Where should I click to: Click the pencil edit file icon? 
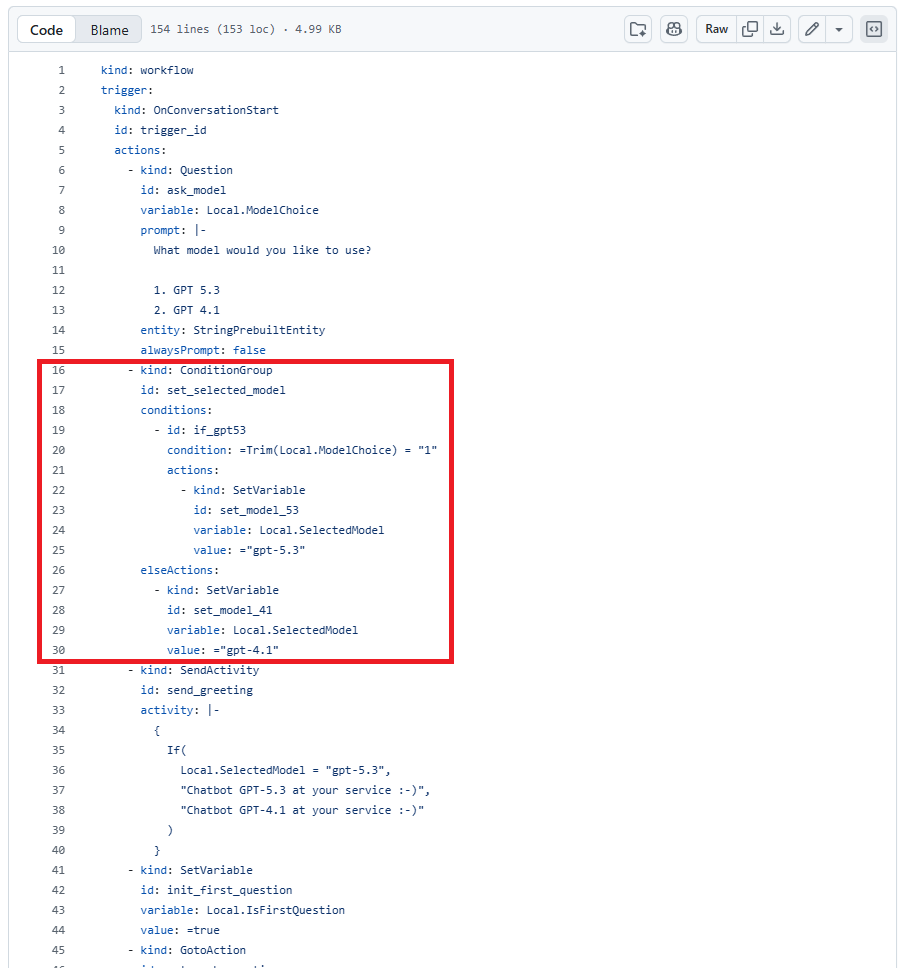point(812,29)
